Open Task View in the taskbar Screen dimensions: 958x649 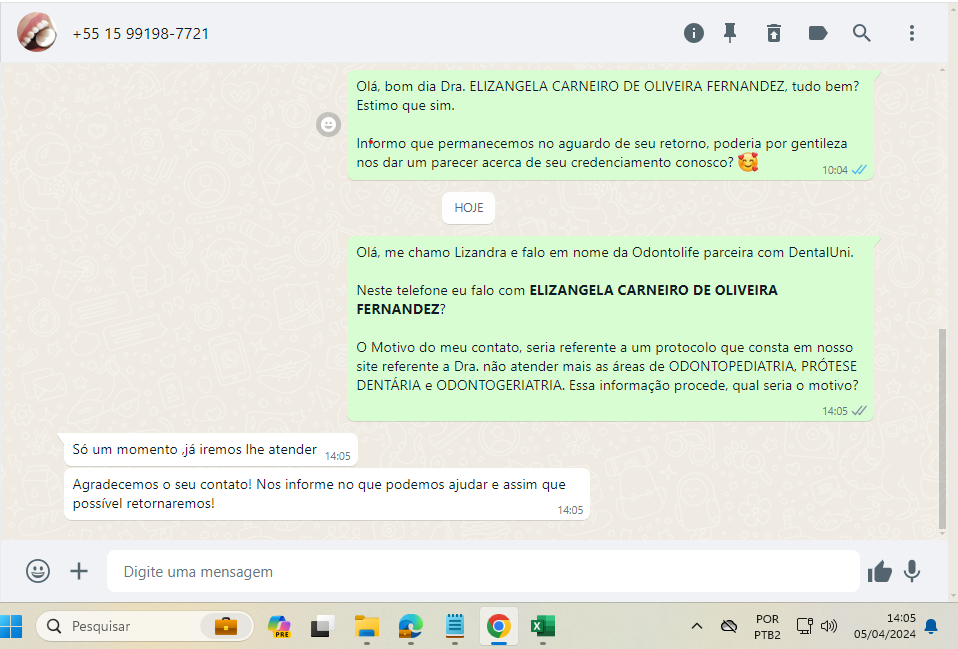(322, 626)
